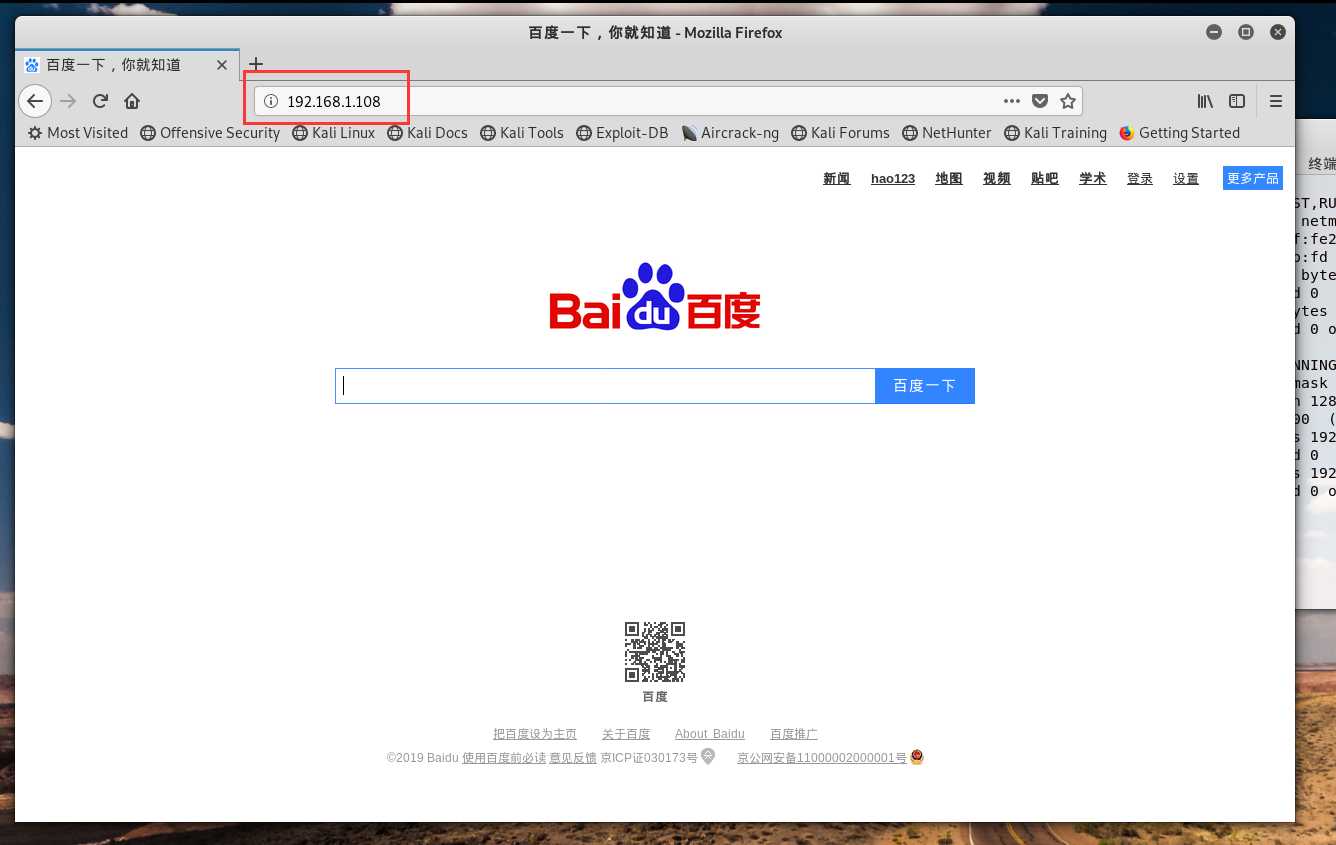Open the 地图 link

coord(949,179)
